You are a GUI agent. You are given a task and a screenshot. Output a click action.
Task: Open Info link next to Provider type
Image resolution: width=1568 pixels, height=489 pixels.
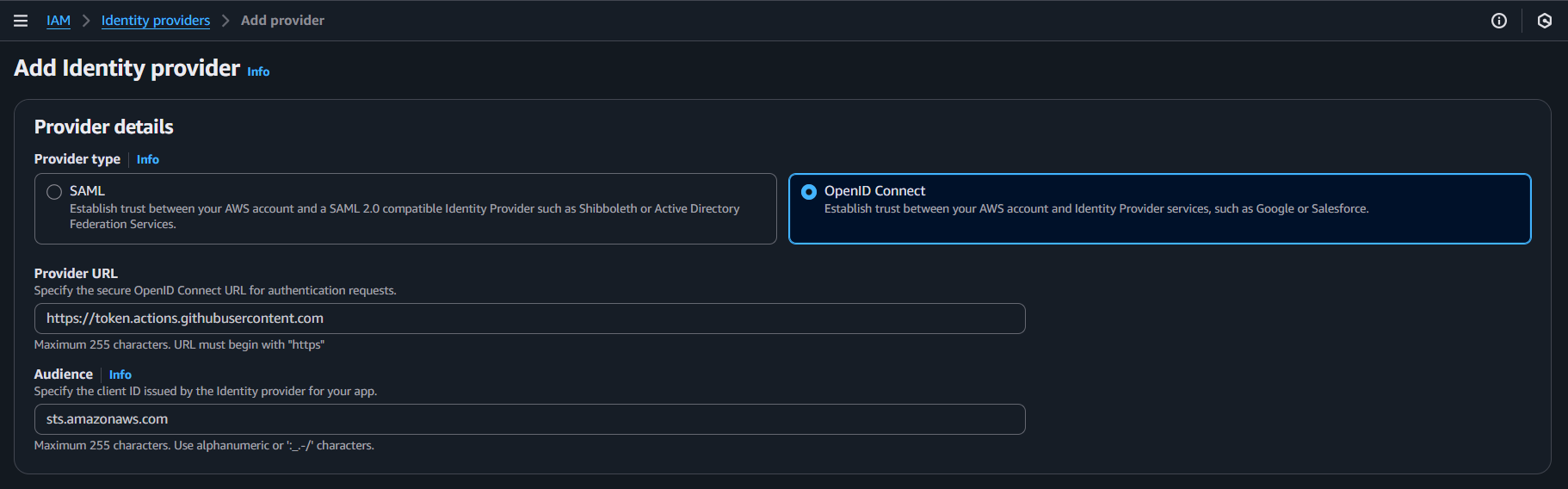point(148,159)
